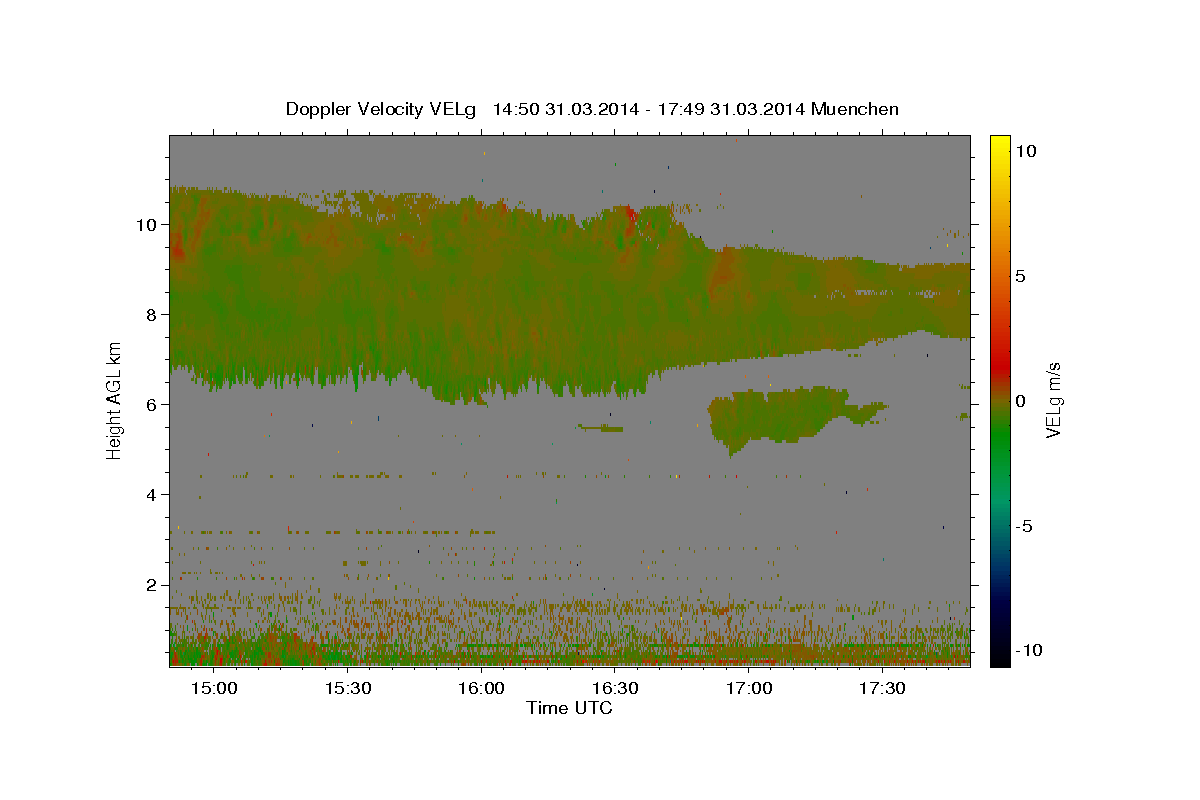This screenshot has width=1200, height=800.
Task: Click the colorbar value -10 label
Action: pyautogui.click(x=1027, y=650)
